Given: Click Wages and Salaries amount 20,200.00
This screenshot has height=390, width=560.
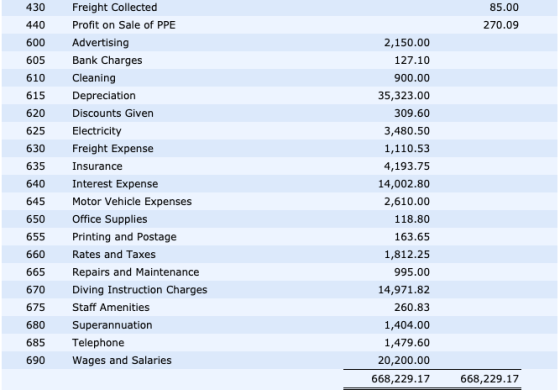Looking at the screenshot, I should pyautogui.click(x=404, y=360).
